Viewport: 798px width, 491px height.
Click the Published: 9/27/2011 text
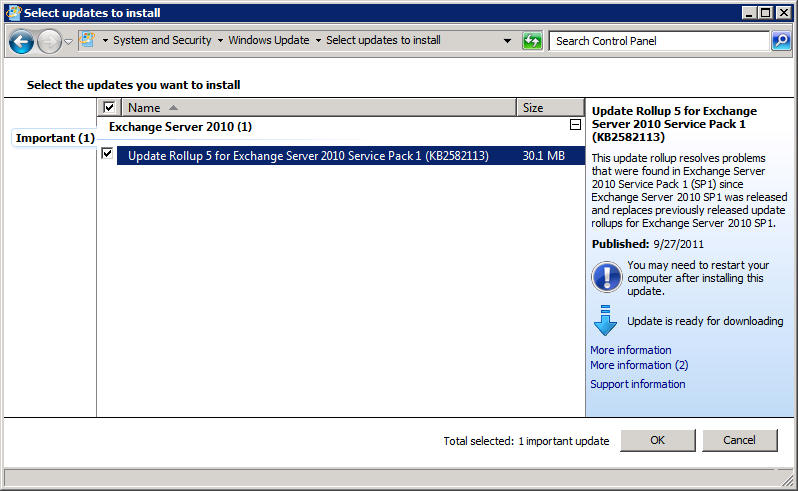pyautogui.click(x=648, y=244)
